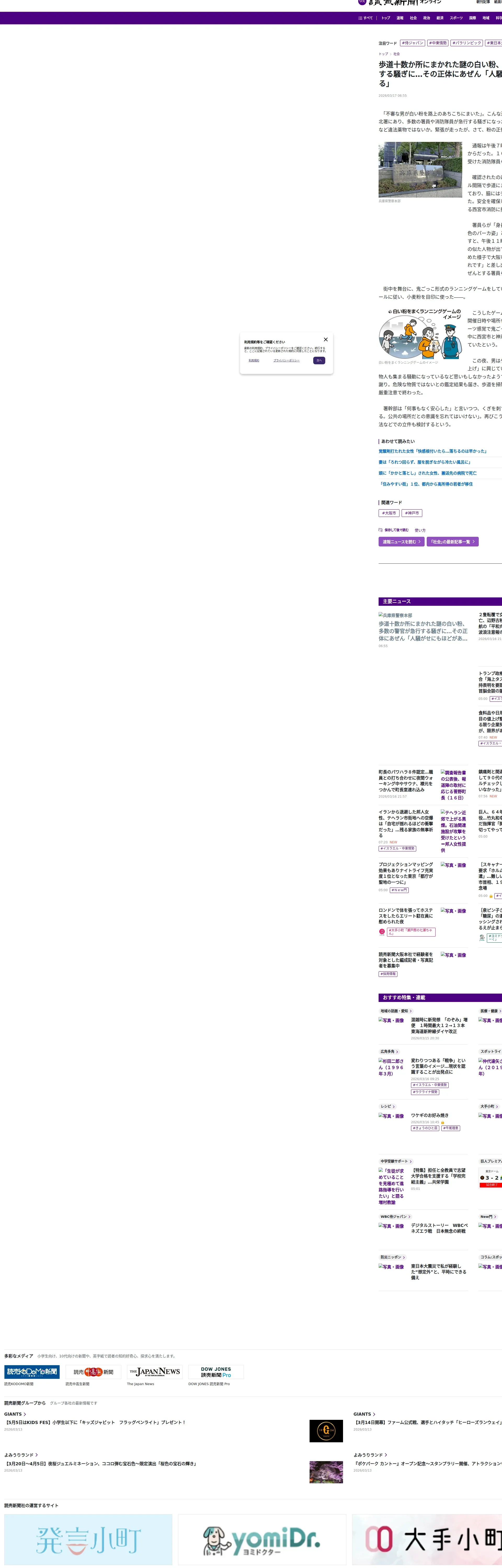Click the 読売KODOMO新聞 logo
Image resolution: width=502 pixels, height=1568 pixels.
click(32, 1371)
